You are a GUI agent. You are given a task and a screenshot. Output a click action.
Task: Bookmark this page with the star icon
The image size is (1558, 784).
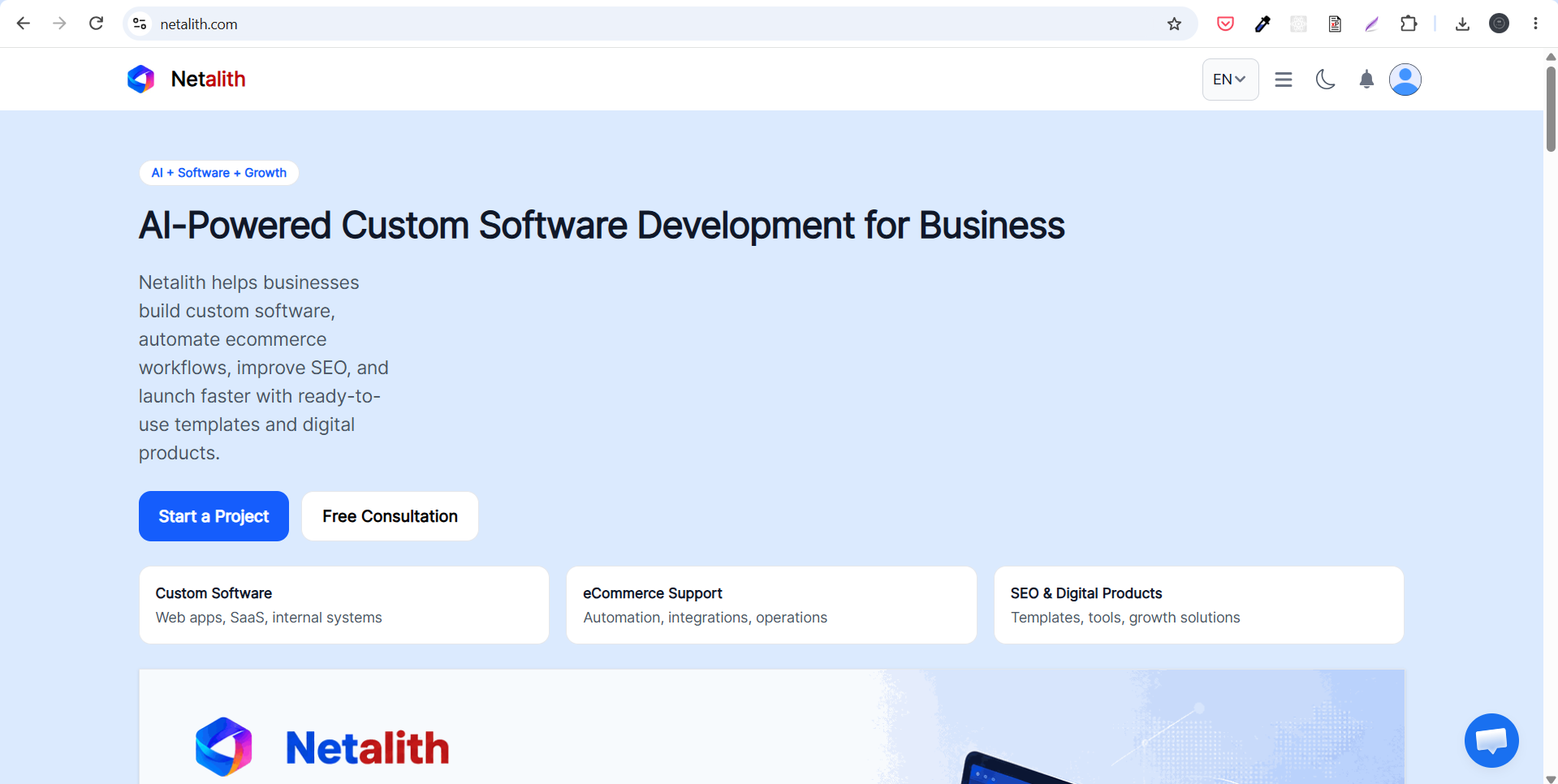(x=1174, y=24)
